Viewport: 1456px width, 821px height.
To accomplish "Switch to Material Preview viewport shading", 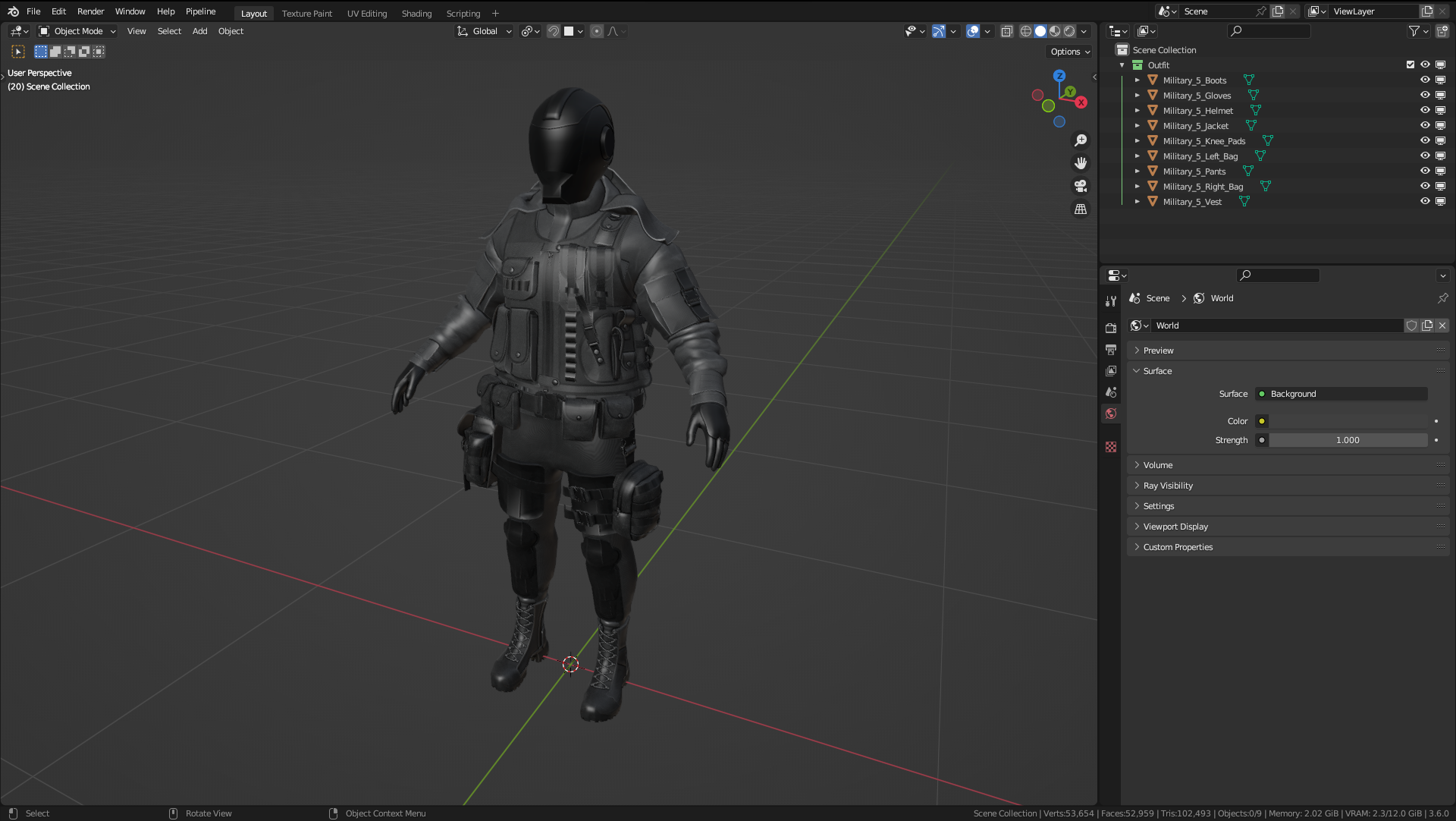I will pos(1054,31).
